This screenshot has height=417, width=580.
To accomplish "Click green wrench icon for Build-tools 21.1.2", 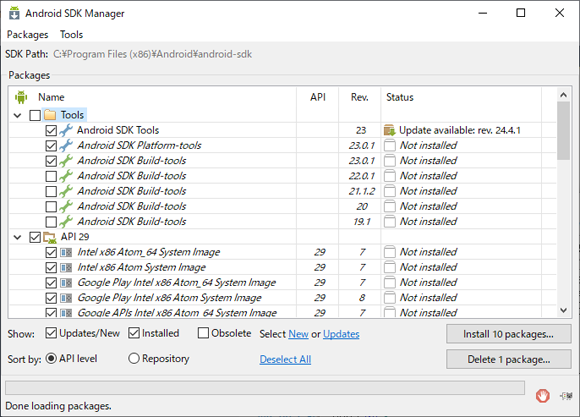I will coord(66,191).
